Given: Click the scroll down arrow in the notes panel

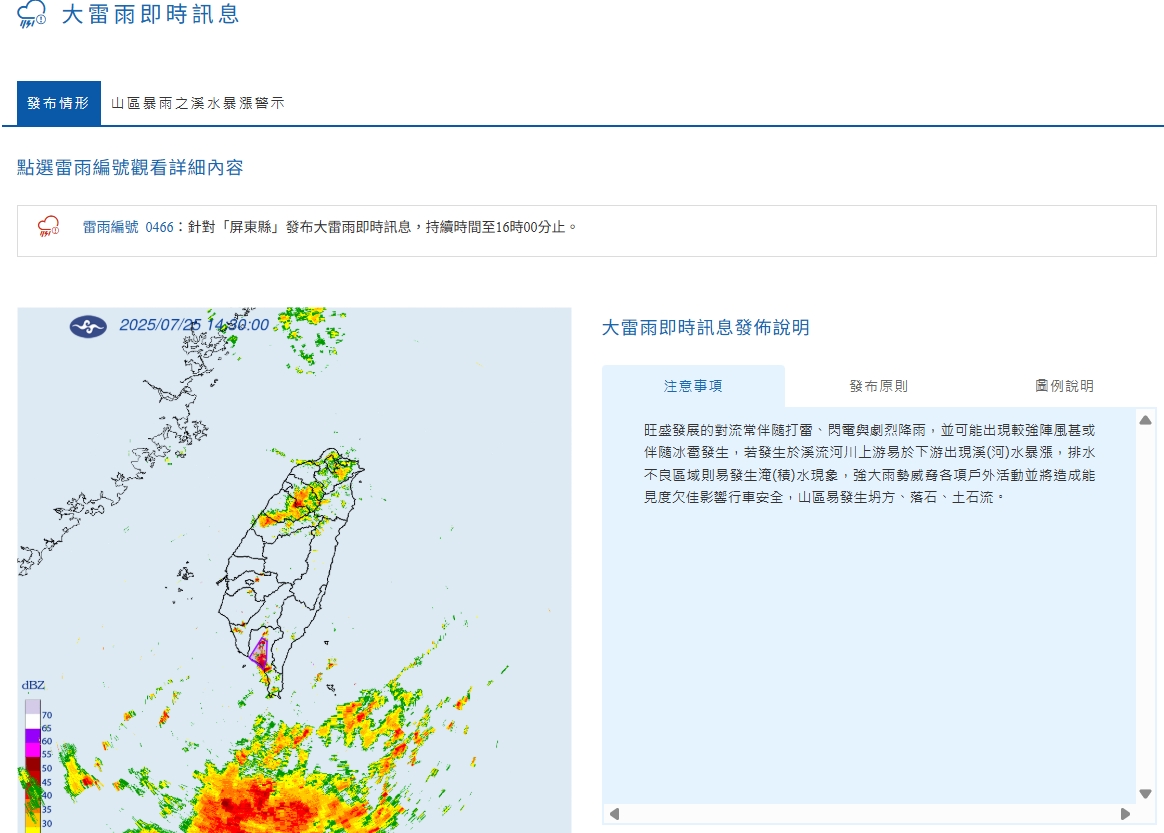Looking at the screenshot, I should click(1145, 794).
